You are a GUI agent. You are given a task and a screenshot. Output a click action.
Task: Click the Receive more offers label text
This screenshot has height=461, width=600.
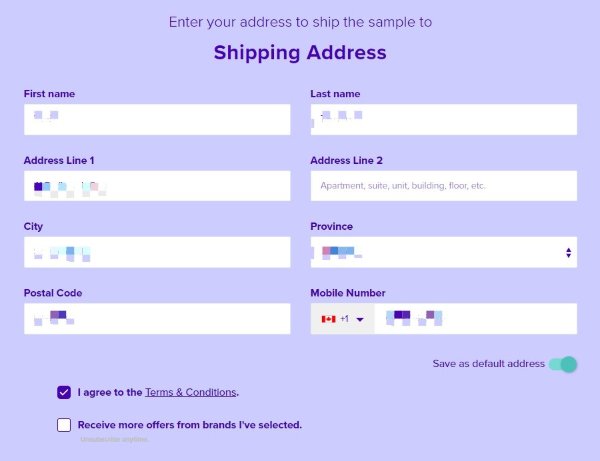190,425
